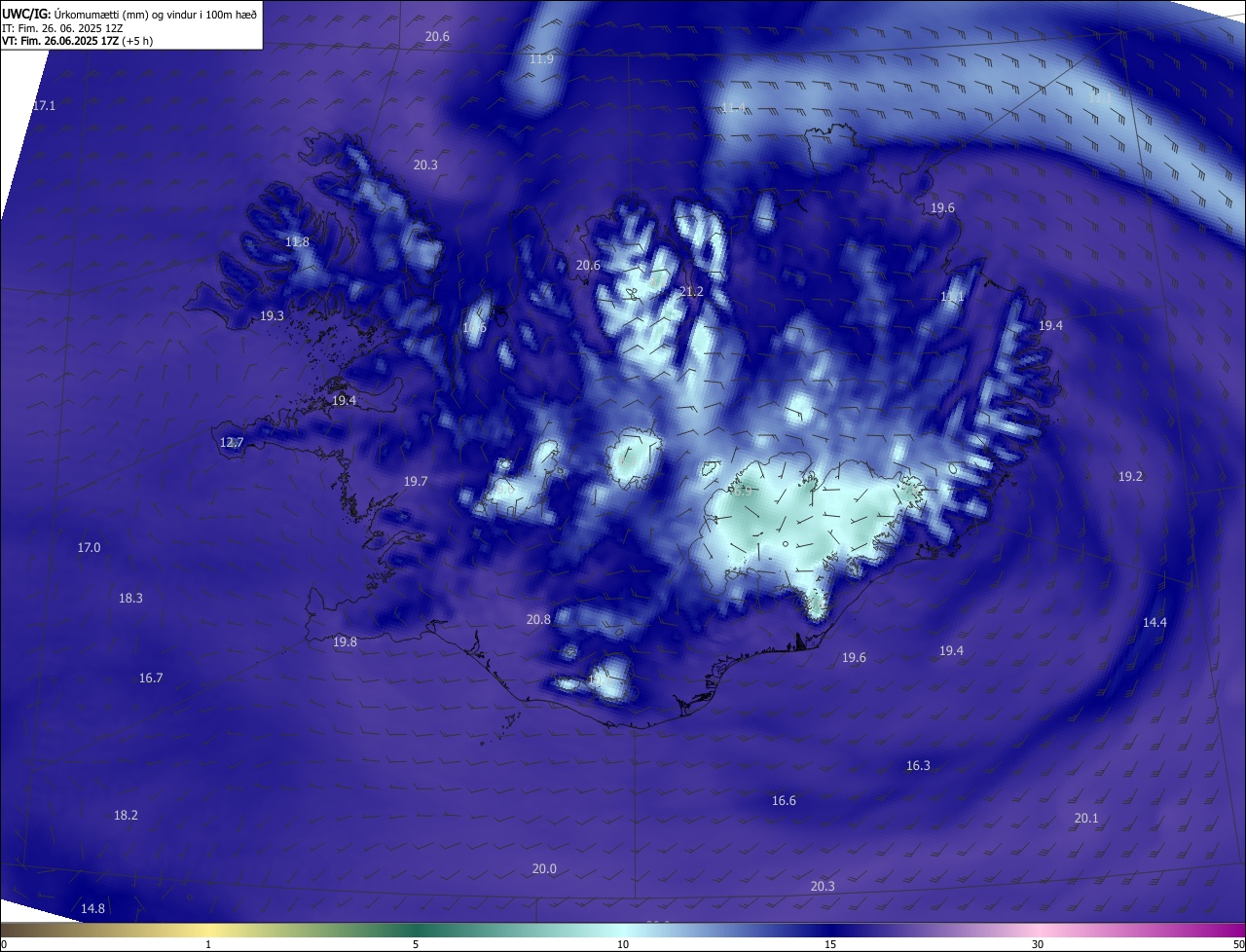
Task: Click the 17.1 value label
Action: click(x=44, y=105)
